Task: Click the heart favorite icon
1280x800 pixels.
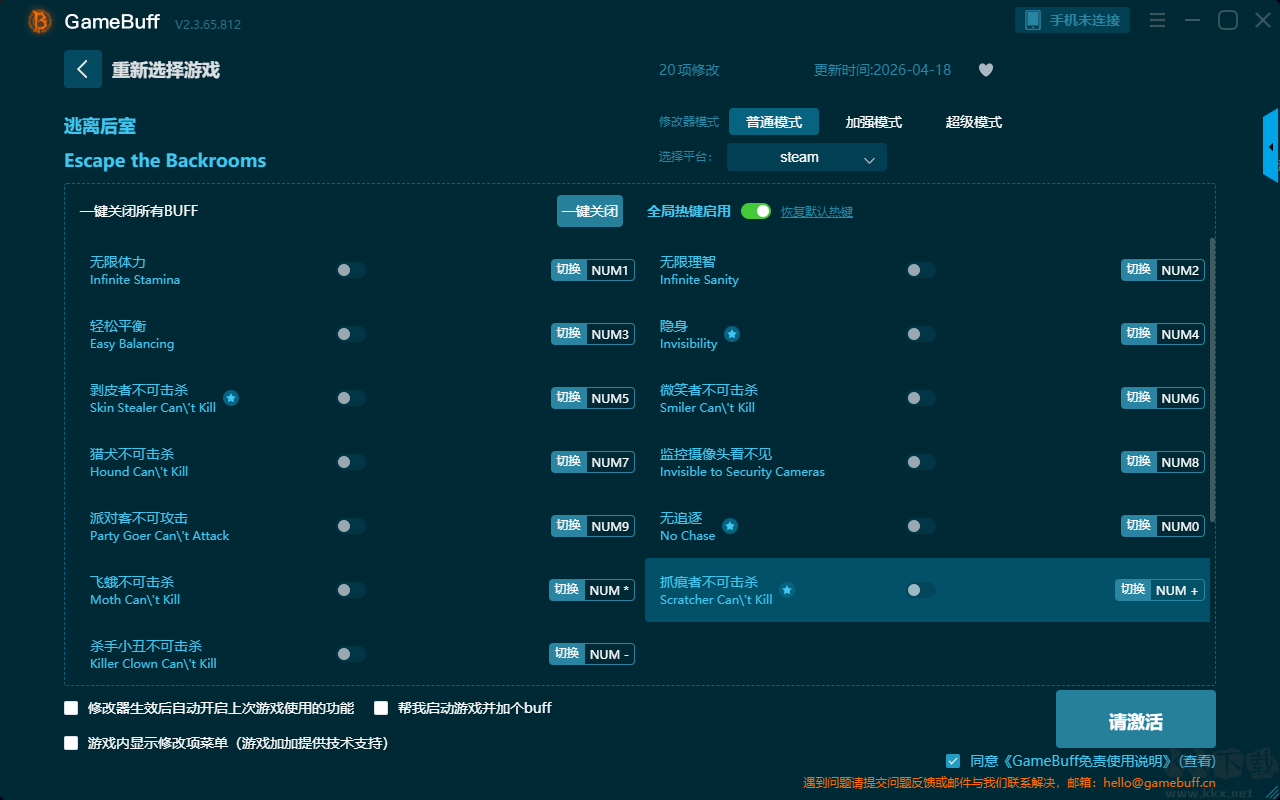Action: 986,70
